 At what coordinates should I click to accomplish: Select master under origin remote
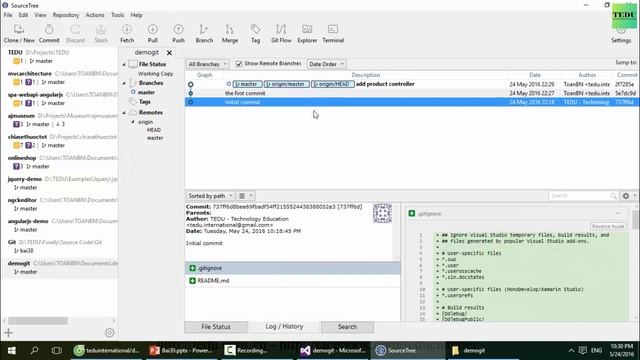coord(155,138)
